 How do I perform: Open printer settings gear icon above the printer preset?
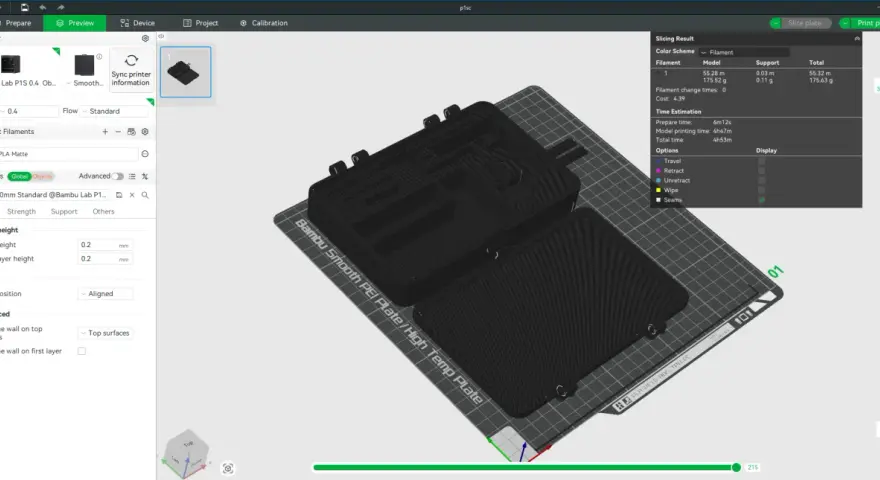tap(145, 38)
